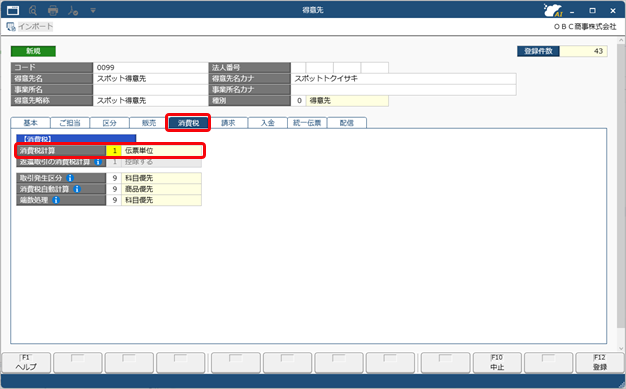
Task: Click the 得意先名 field スポット得意先
Action: (x=150, y=79)
